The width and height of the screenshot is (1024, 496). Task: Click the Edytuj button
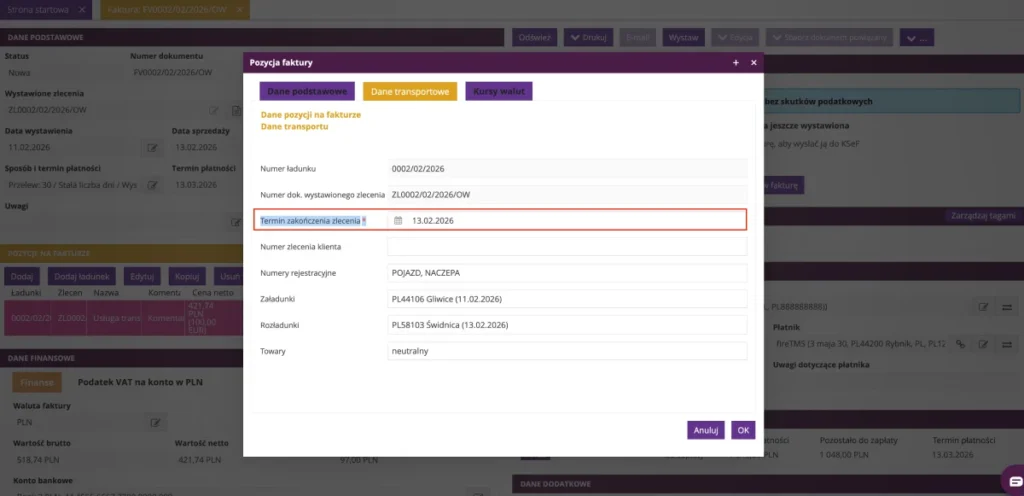pyautogui.click(x=142, y=276)
